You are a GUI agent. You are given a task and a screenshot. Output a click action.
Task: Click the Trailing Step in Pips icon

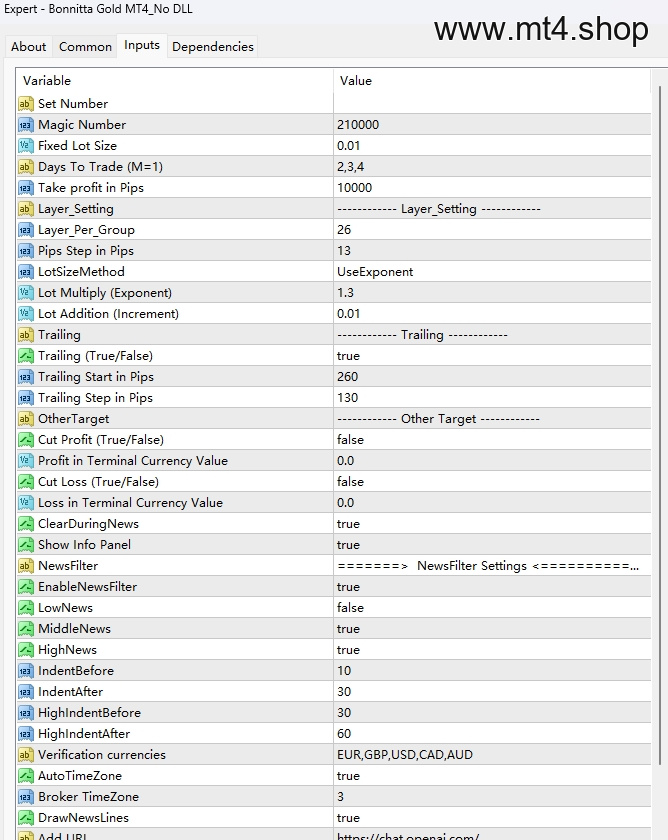pos(26,398)
